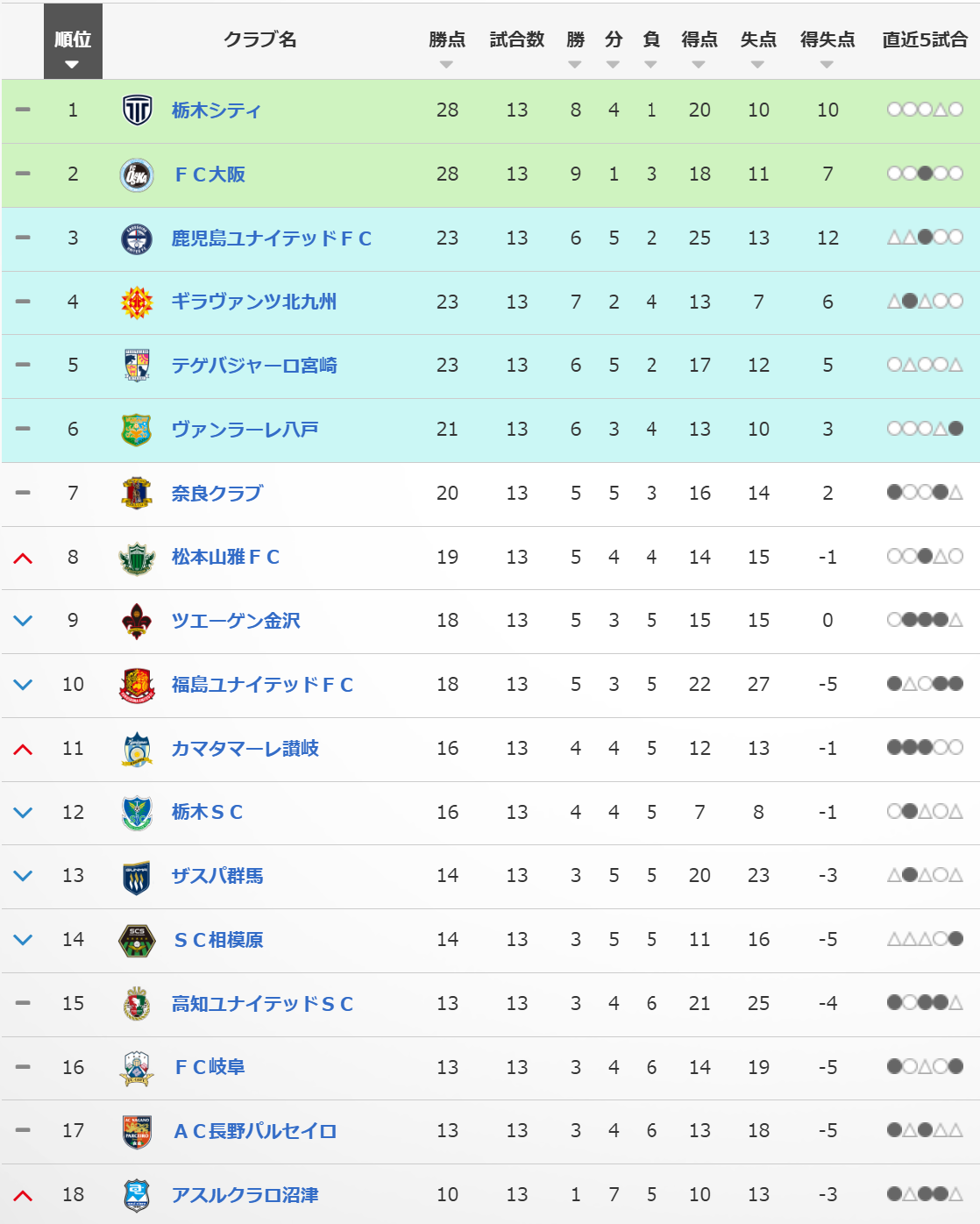Click the アスルクラロ沼津 club emblem

[137, 1195]
